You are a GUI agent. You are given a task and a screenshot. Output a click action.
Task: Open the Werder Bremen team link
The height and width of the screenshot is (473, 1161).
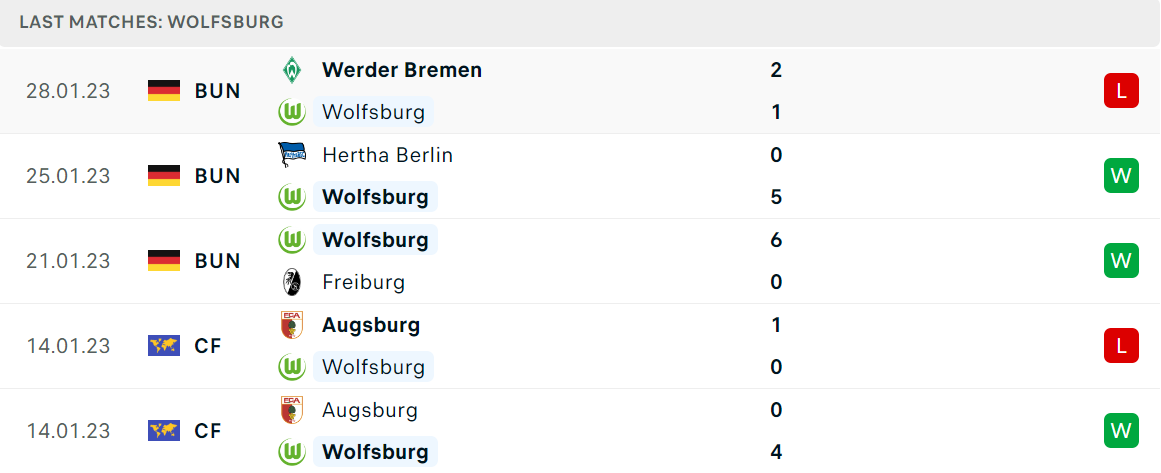[x=402, y=70]
